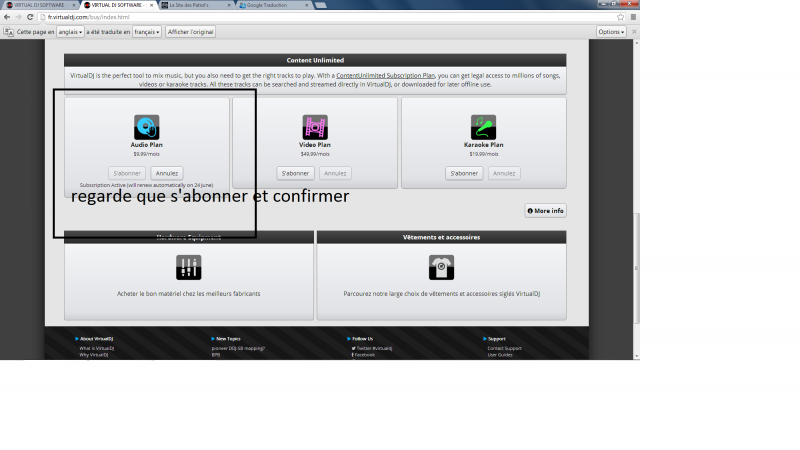Go back with the browser back arrow

coord(7,17)
